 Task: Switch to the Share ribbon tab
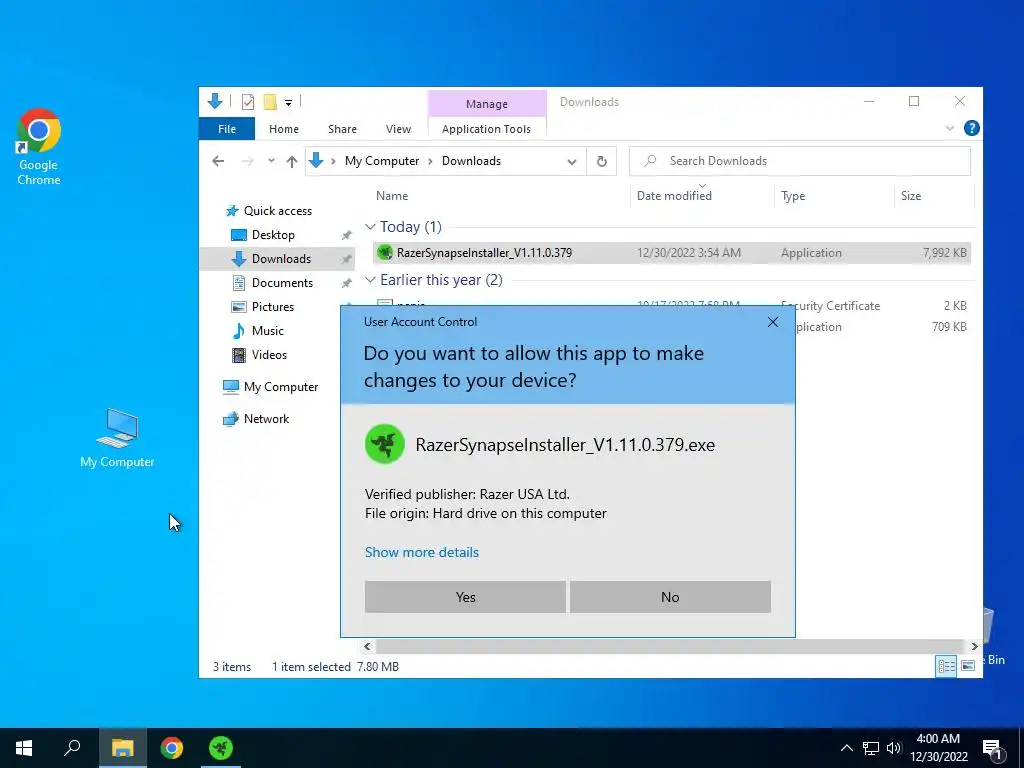[x=342, y=129]
